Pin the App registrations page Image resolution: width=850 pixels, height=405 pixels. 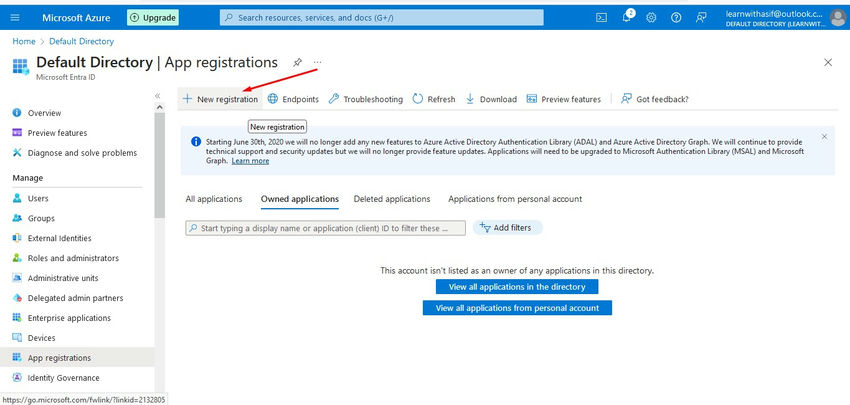click(297, 62)
